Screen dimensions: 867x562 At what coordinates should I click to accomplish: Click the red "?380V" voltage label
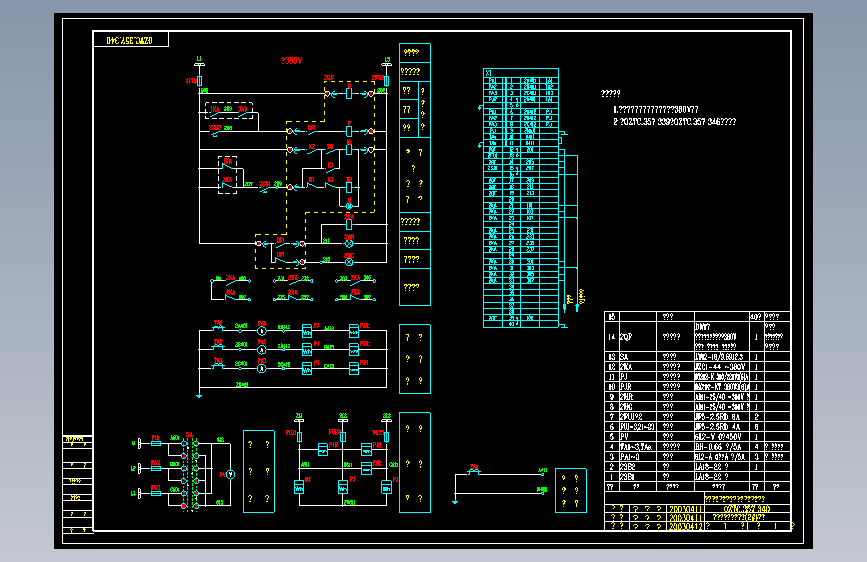(291, 60)
